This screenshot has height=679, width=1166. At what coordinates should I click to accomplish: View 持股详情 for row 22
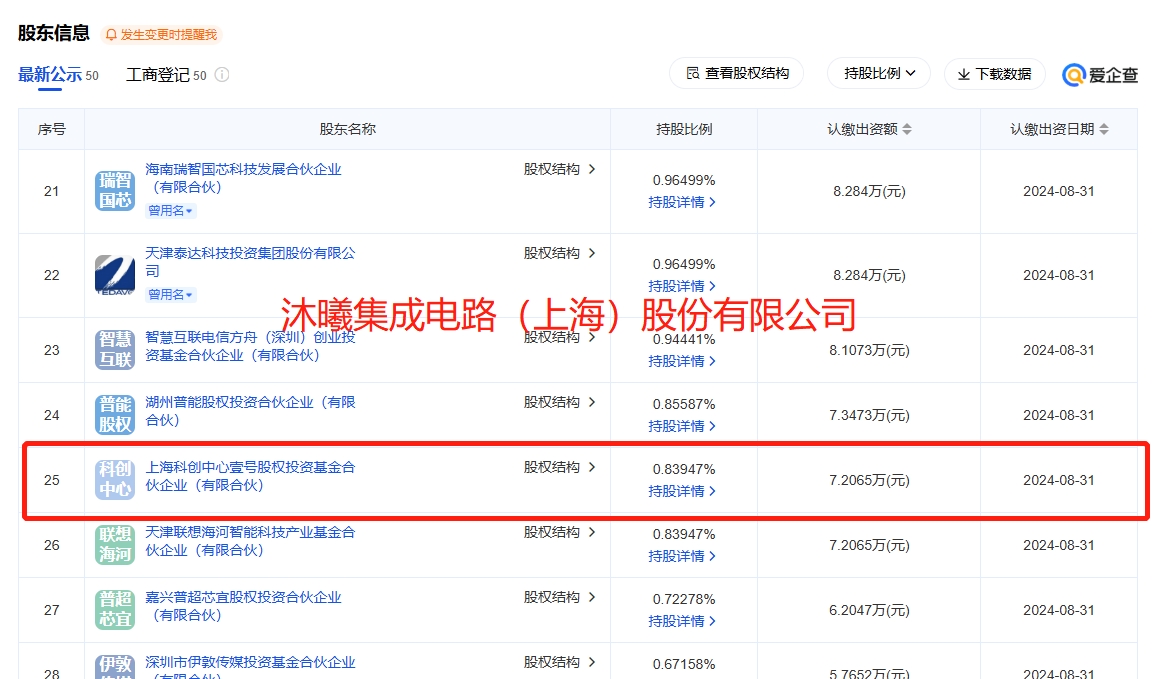tap(682, 286)
